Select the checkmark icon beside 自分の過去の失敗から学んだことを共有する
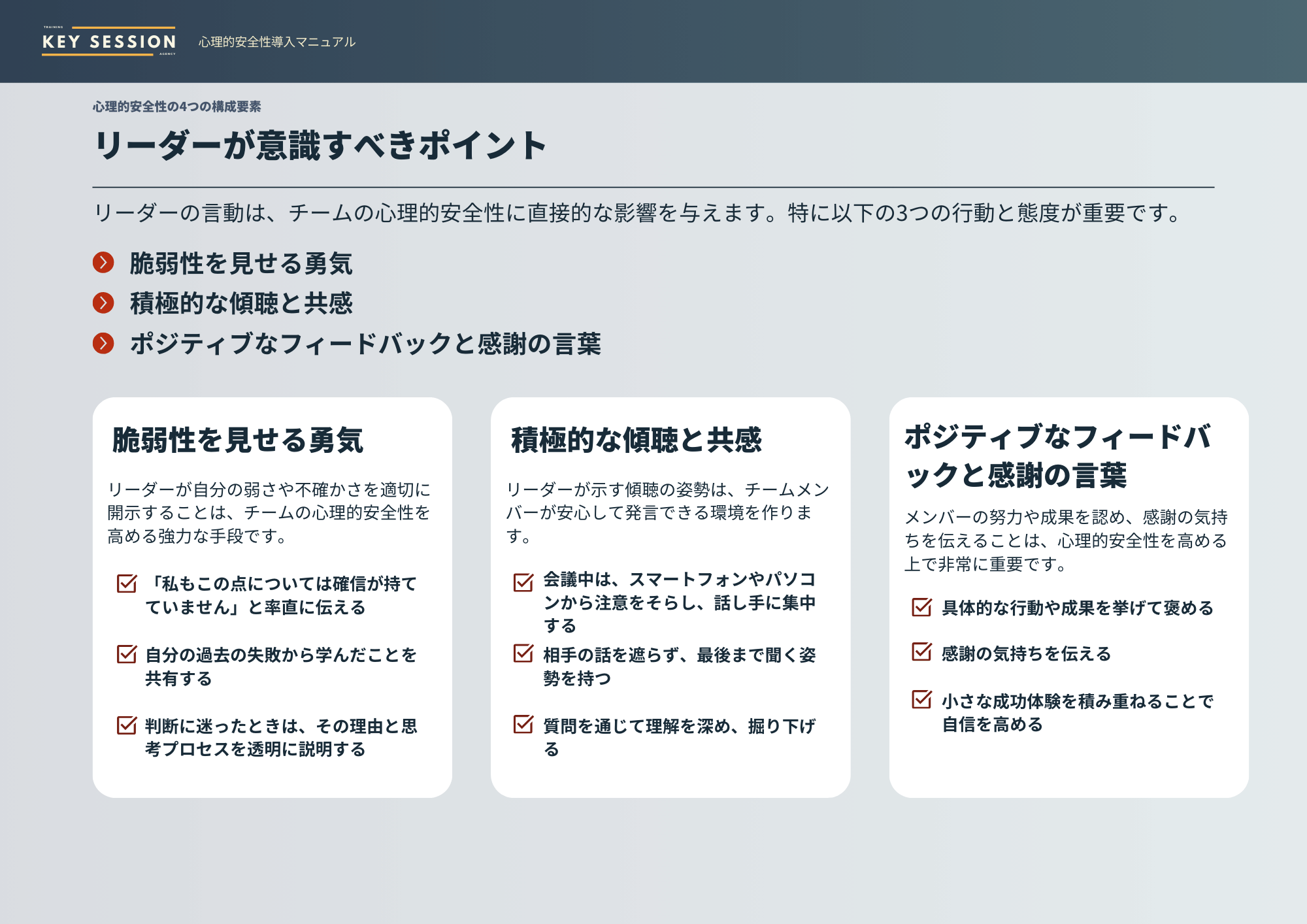Image resolution: width=1307 pixels, height=924 pixels. (126, 654)
